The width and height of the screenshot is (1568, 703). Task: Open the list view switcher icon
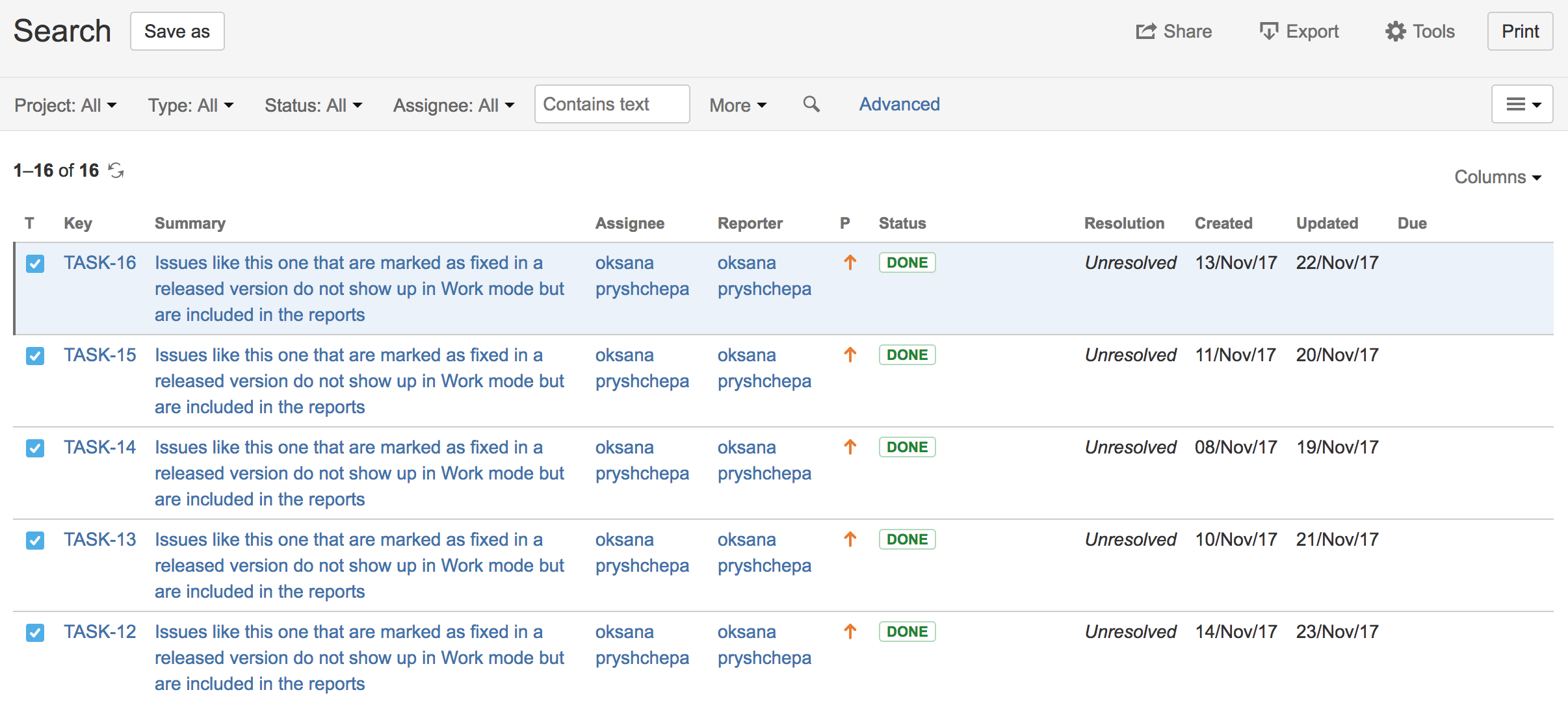[x=1522, y=104]
